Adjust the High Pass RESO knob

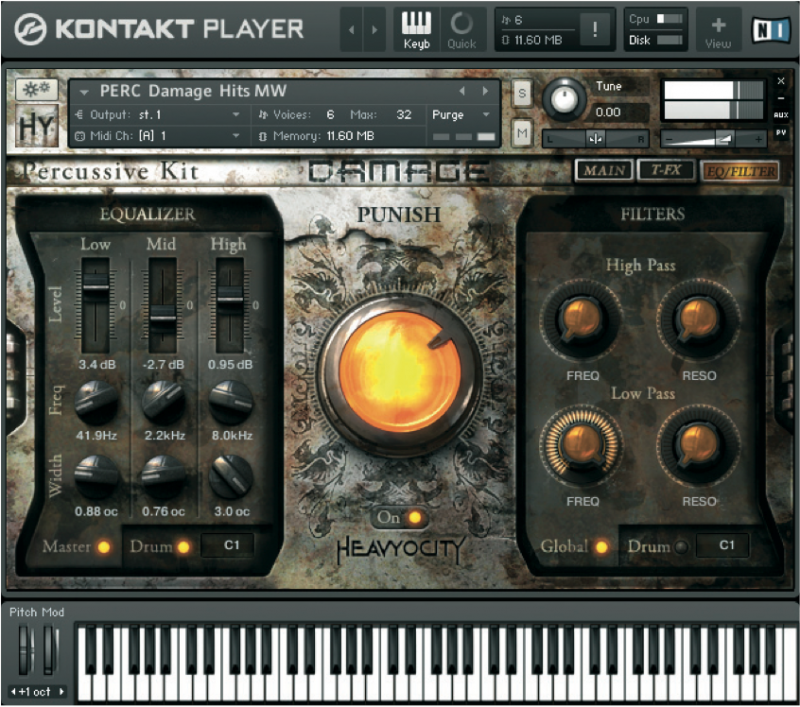pos(698,319)
